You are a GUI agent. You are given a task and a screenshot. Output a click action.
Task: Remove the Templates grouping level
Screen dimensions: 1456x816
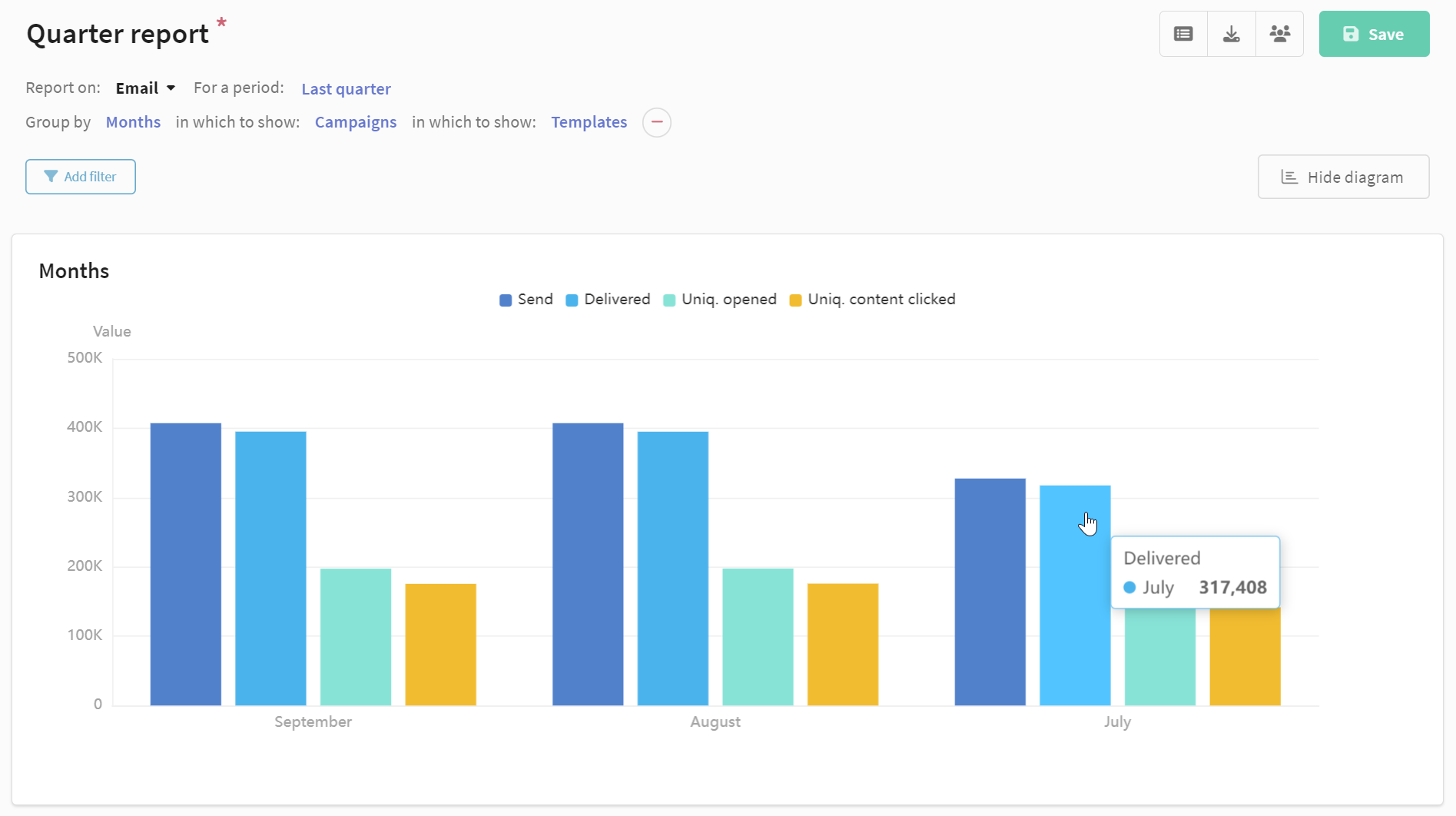(657, 122)
